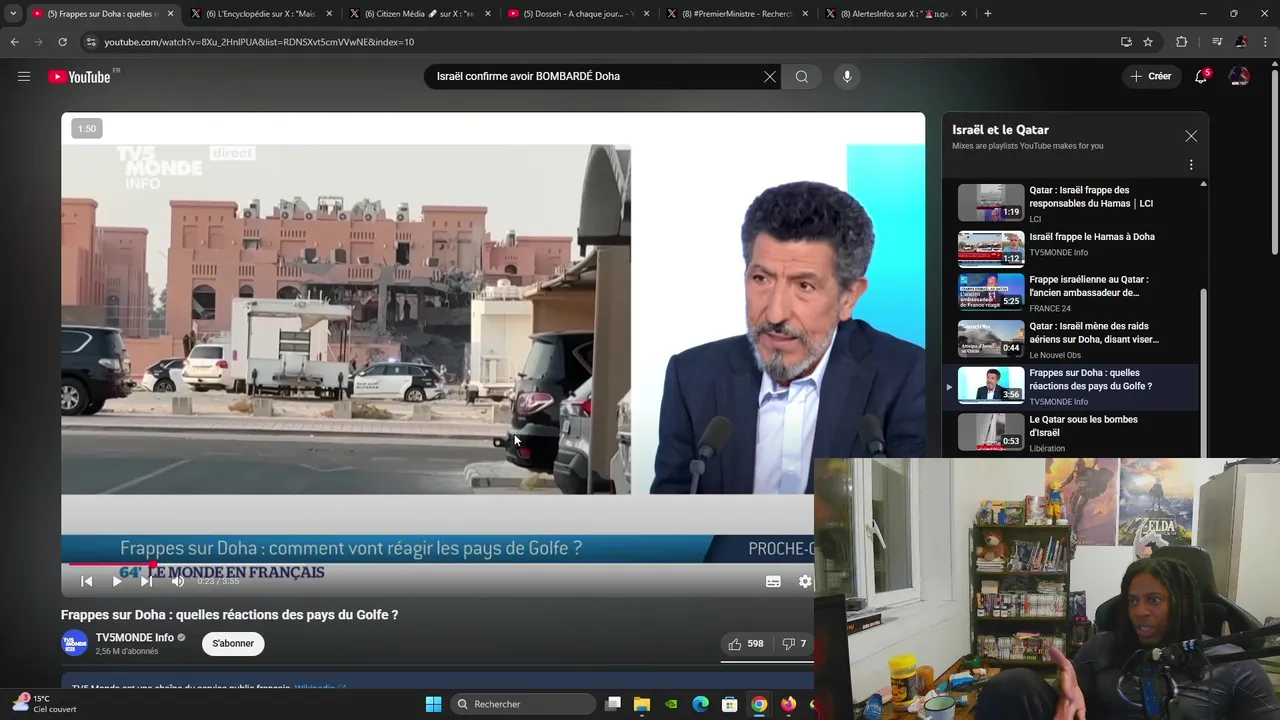Reload the page

click(x=62, y=42)
